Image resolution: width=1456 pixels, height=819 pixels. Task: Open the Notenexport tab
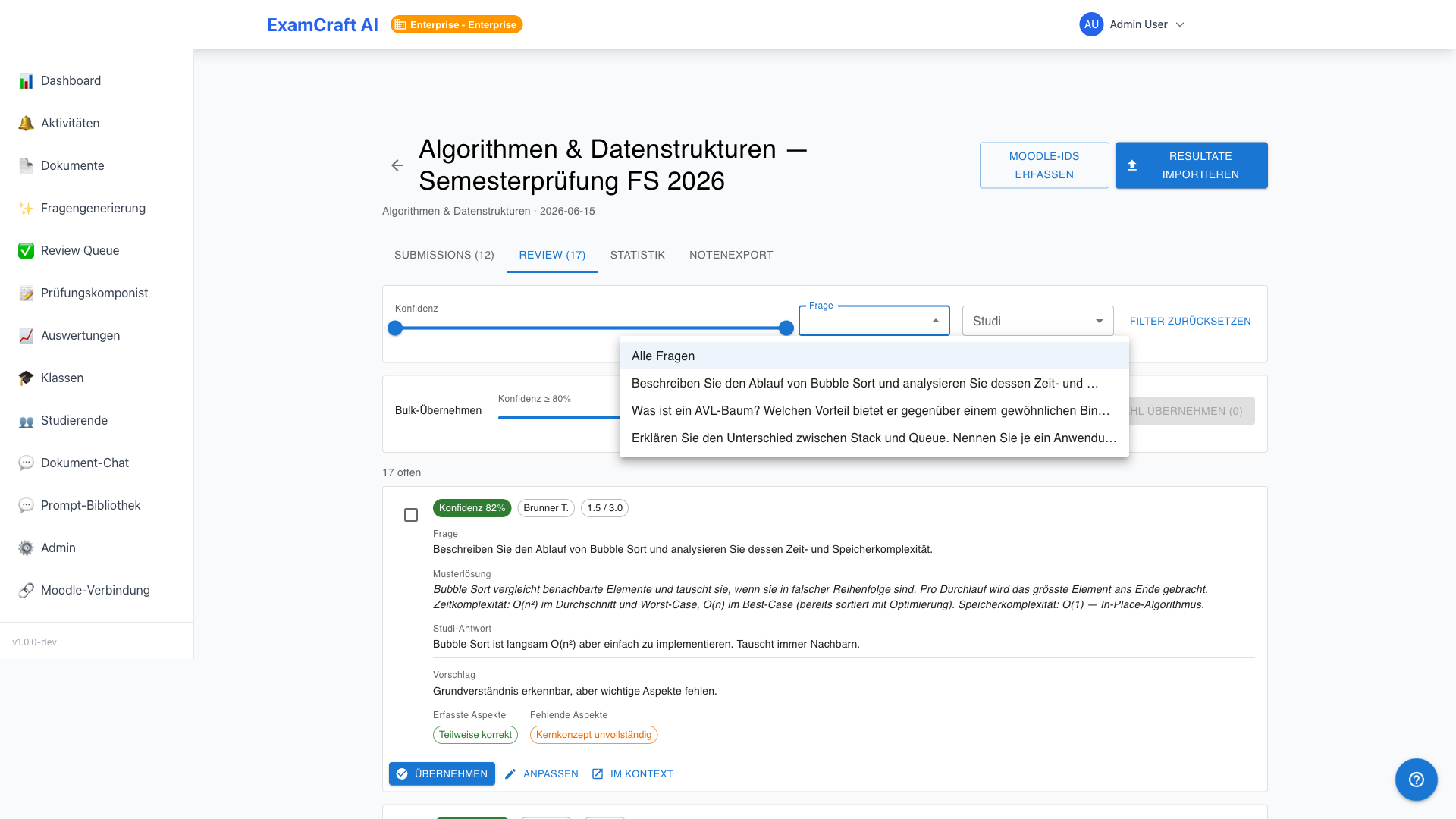(x=731, y=255)
